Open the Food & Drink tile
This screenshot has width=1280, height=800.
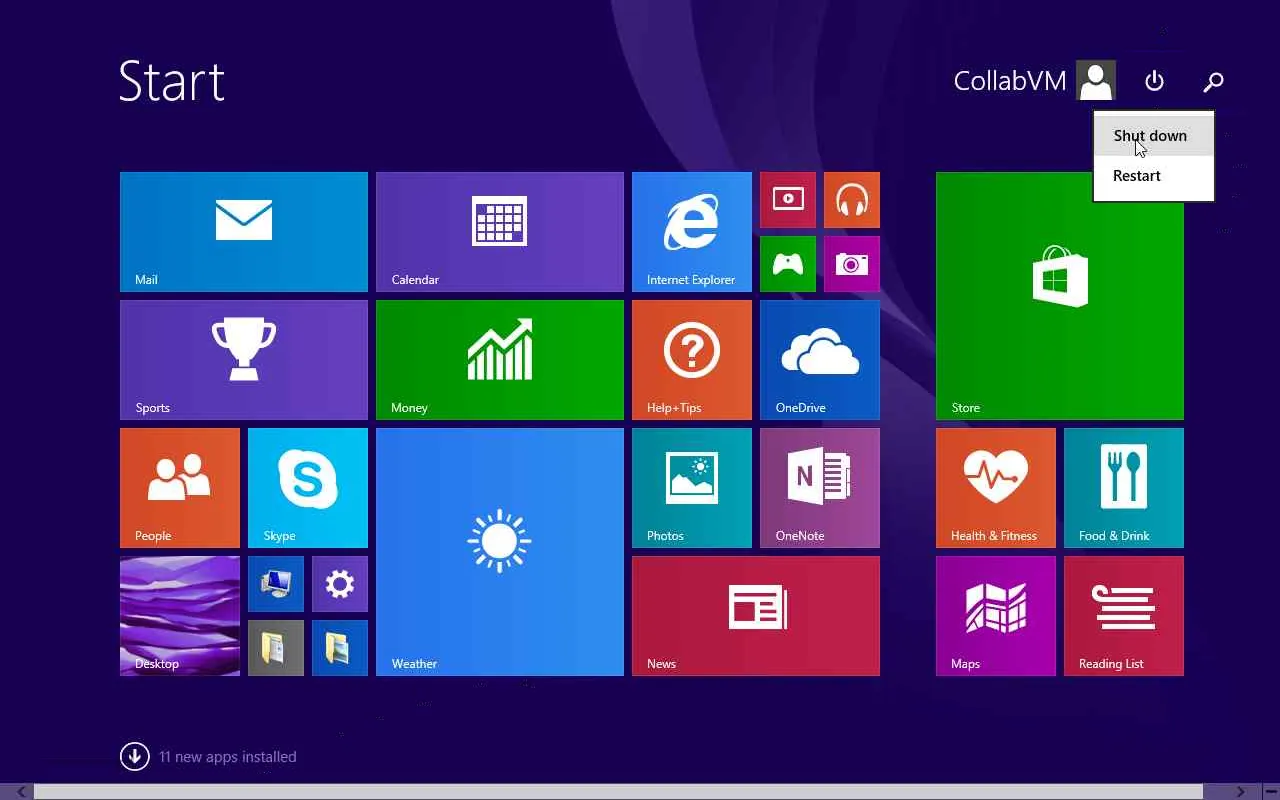click(1124, 488)
